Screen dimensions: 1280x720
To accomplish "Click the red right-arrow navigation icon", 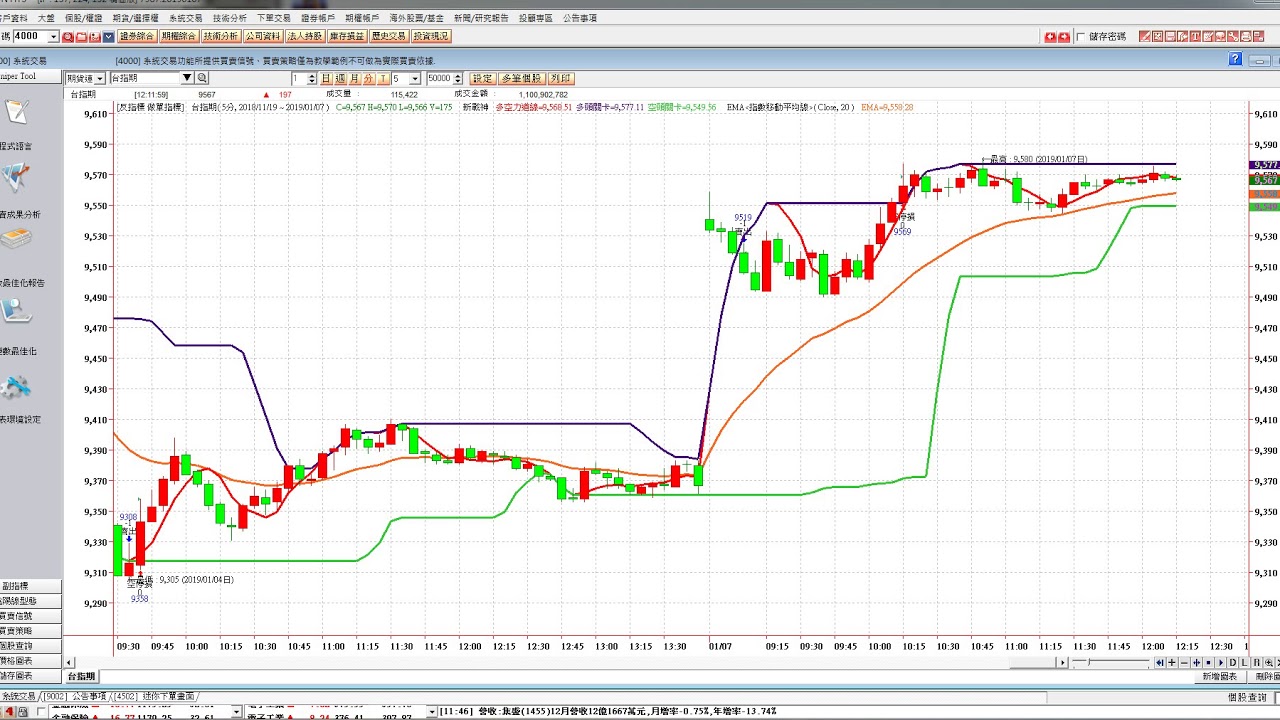I will 1064,37.
